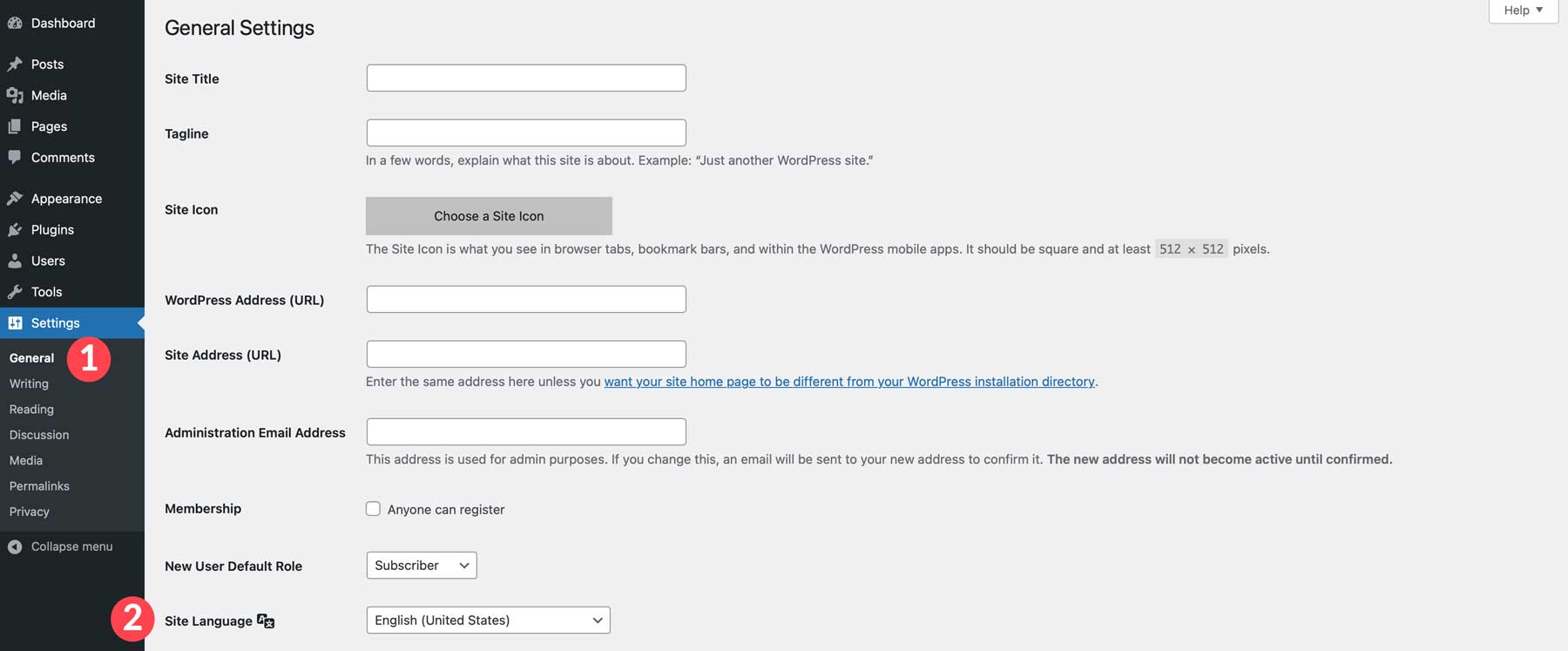This screenshot has height=651, width=1568.
Task: Click the Pages icon in sidebar
Action: (x=15, y=127)
